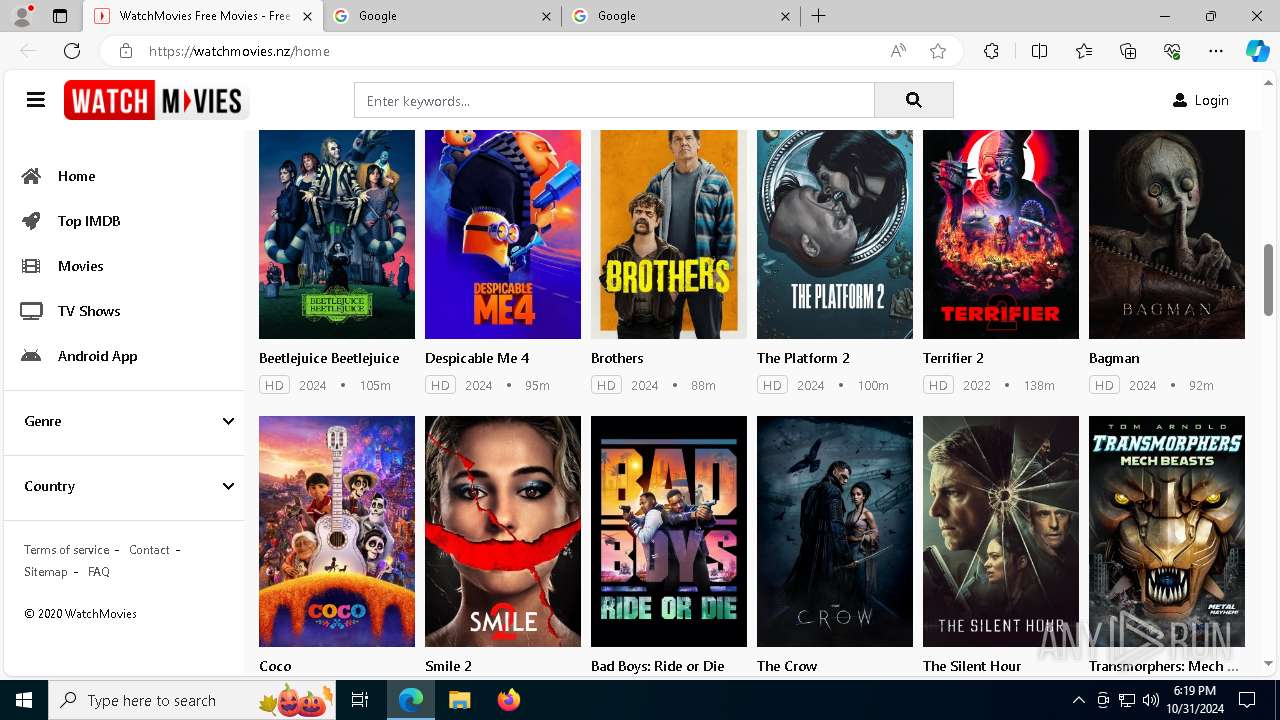
Task: Open the Bad Boys Ride or Die poster
Action: 669,531
